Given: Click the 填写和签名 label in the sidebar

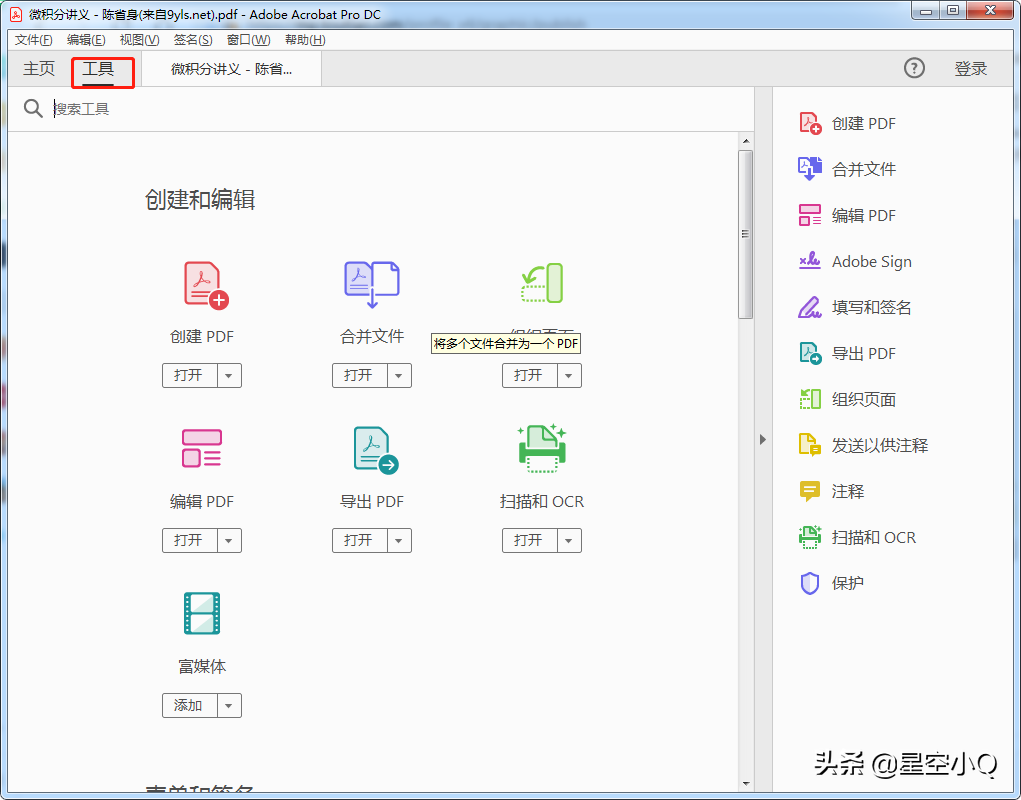Looking at the screenshot, I should coord(871,307).
